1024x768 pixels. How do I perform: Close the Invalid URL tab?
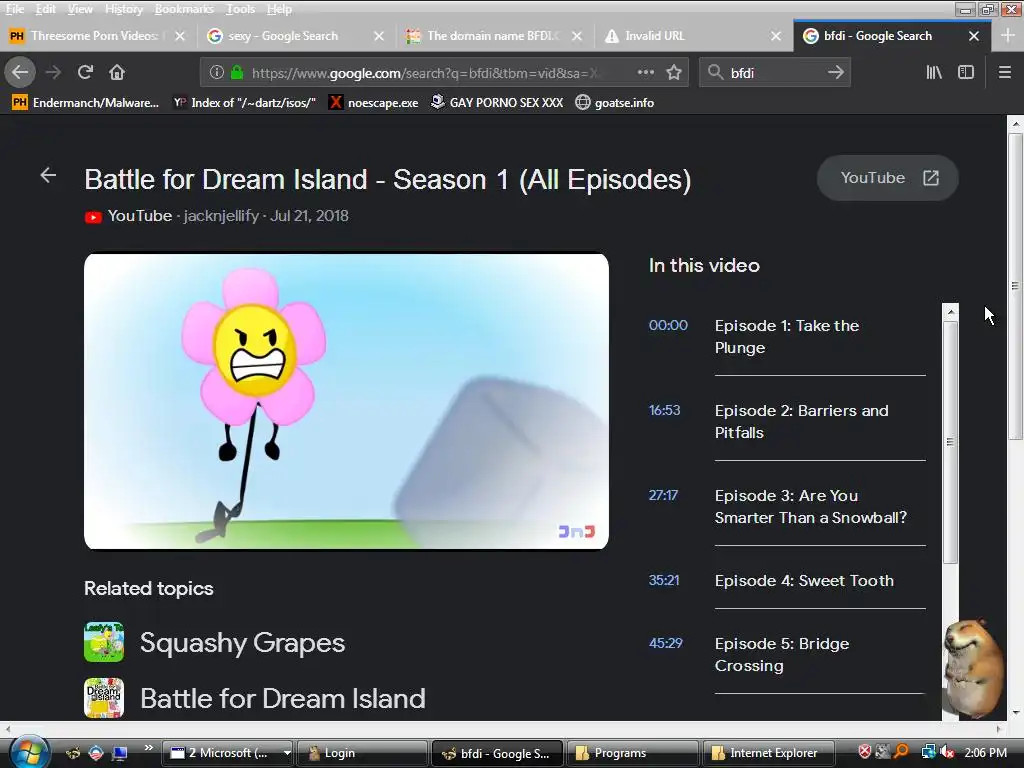776,36
